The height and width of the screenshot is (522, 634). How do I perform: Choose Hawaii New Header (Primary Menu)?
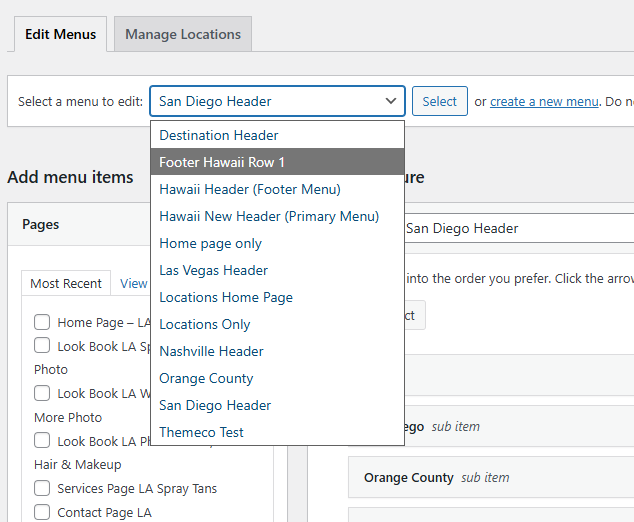click(x=269, y=216)
